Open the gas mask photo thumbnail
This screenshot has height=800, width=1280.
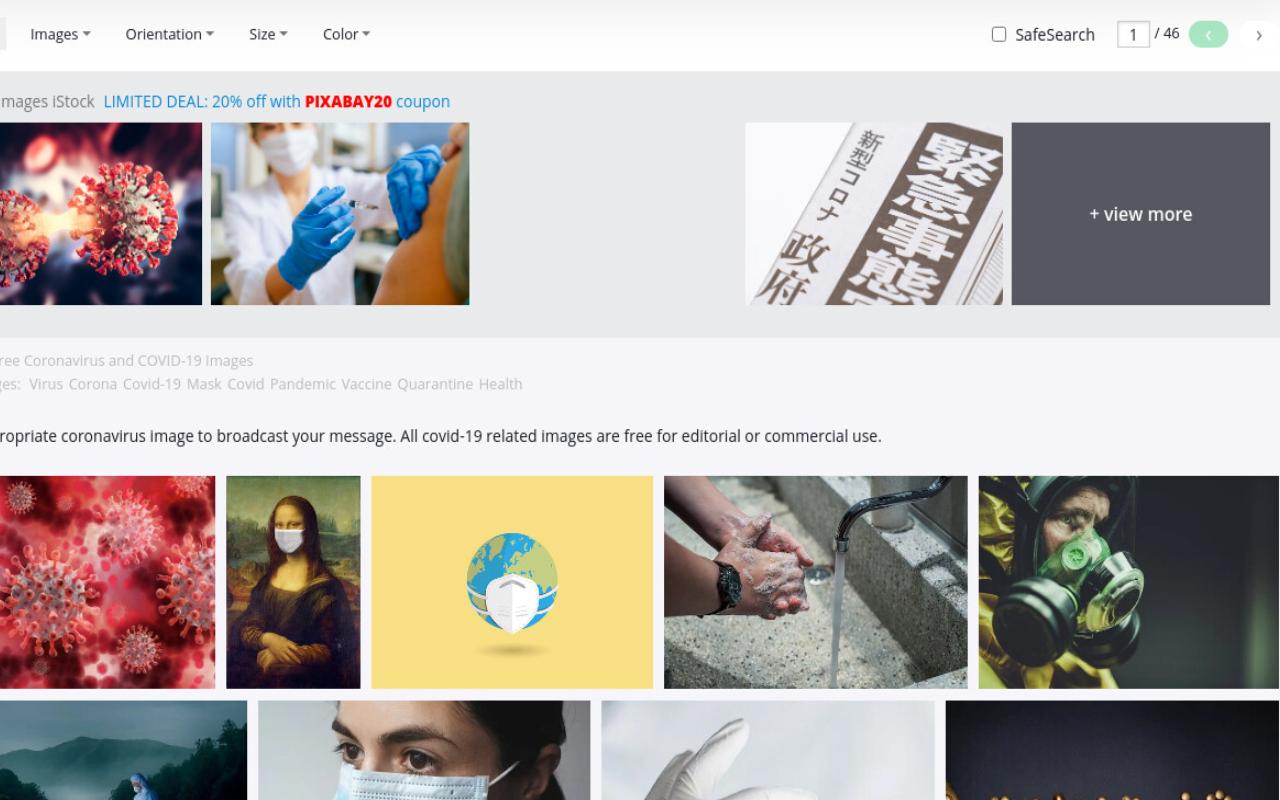[1129, 582]
